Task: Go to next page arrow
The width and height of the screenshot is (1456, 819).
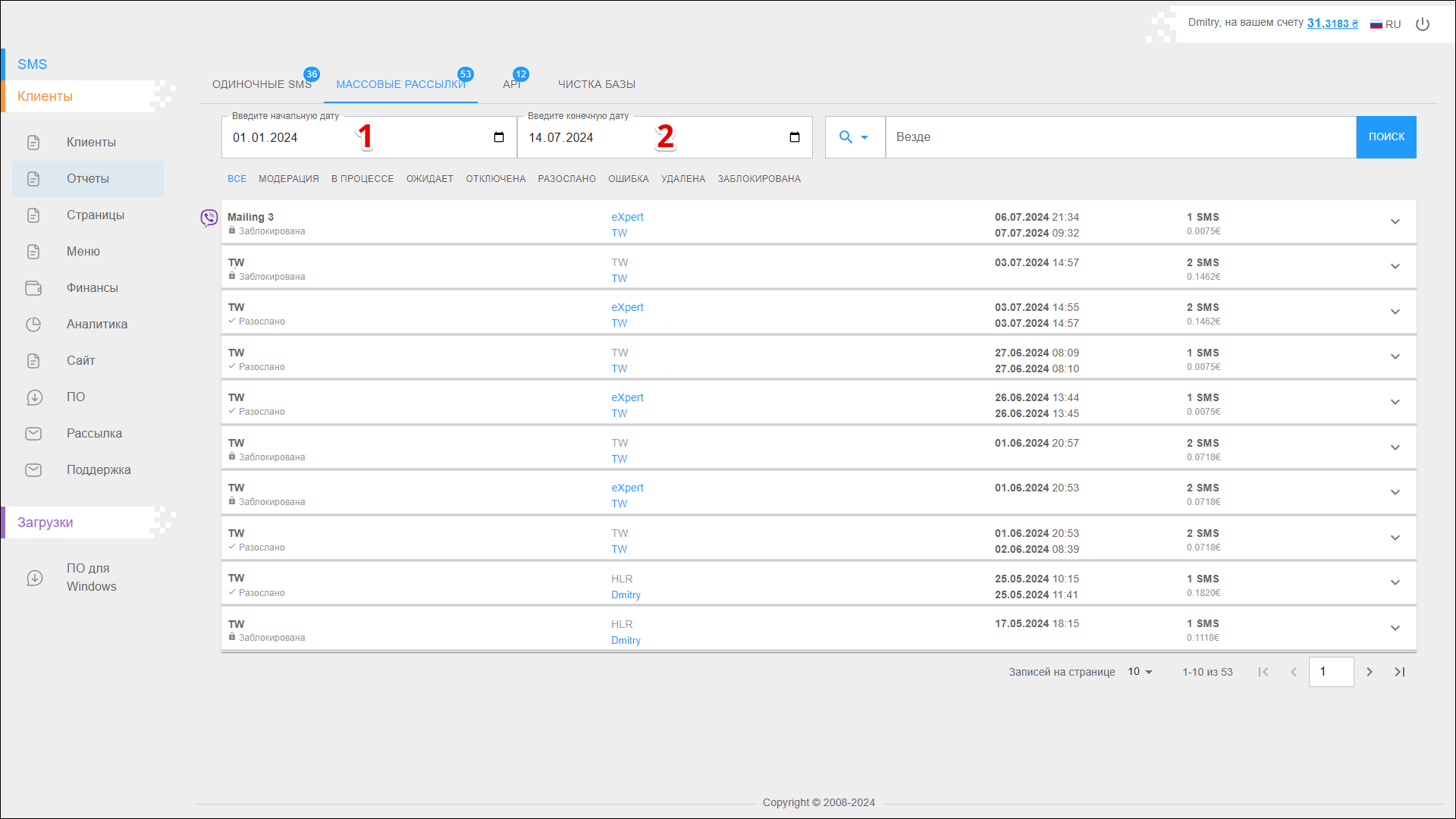Action: pos(1370,672)
